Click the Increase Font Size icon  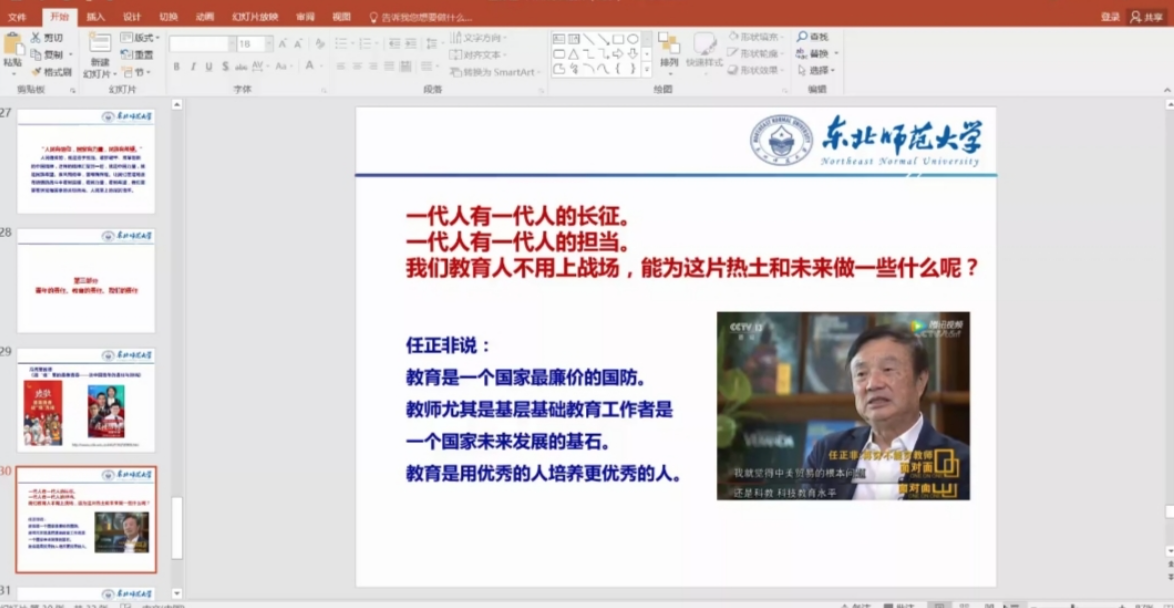tap(283, 44)
